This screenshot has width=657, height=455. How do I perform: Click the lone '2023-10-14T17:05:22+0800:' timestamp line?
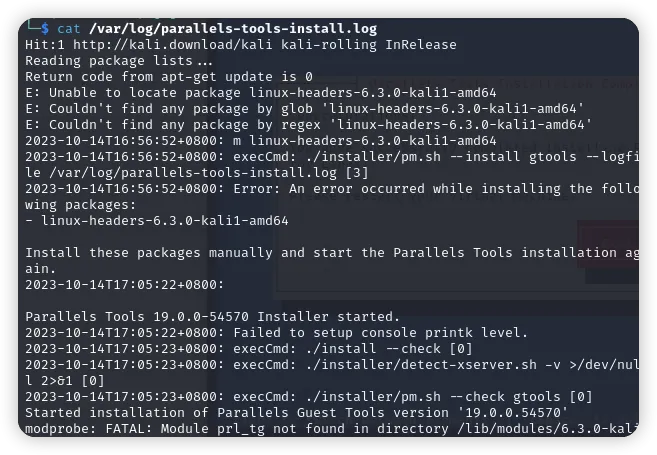(124, 285)
